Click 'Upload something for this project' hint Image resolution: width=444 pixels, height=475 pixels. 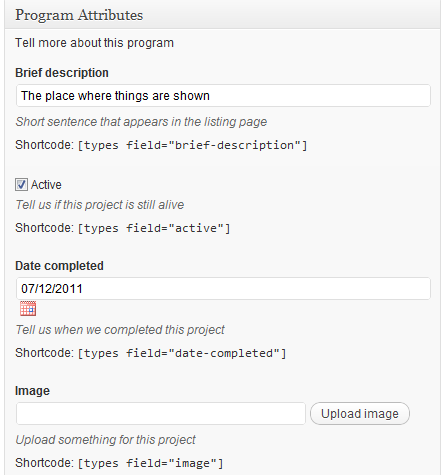click(106, 440)
